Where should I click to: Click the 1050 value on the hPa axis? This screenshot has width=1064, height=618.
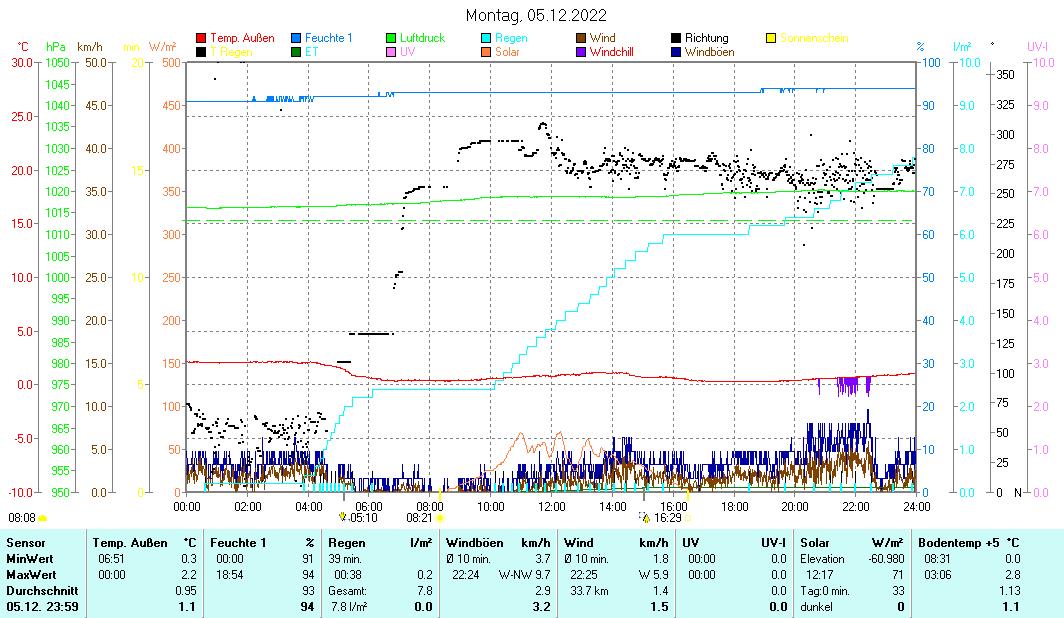(x=58, y=62)
